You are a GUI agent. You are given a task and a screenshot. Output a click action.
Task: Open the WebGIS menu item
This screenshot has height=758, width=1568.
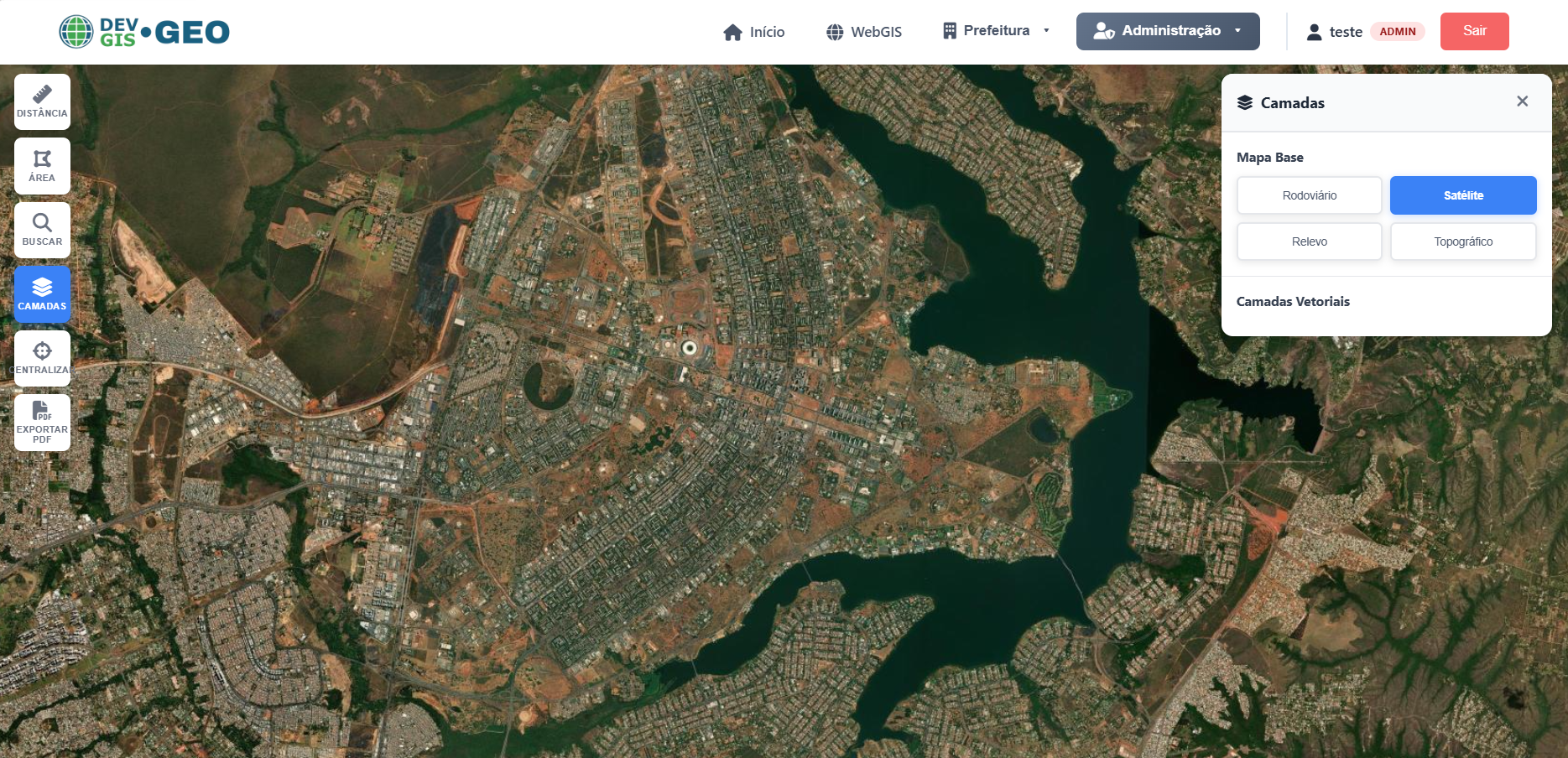863,31
